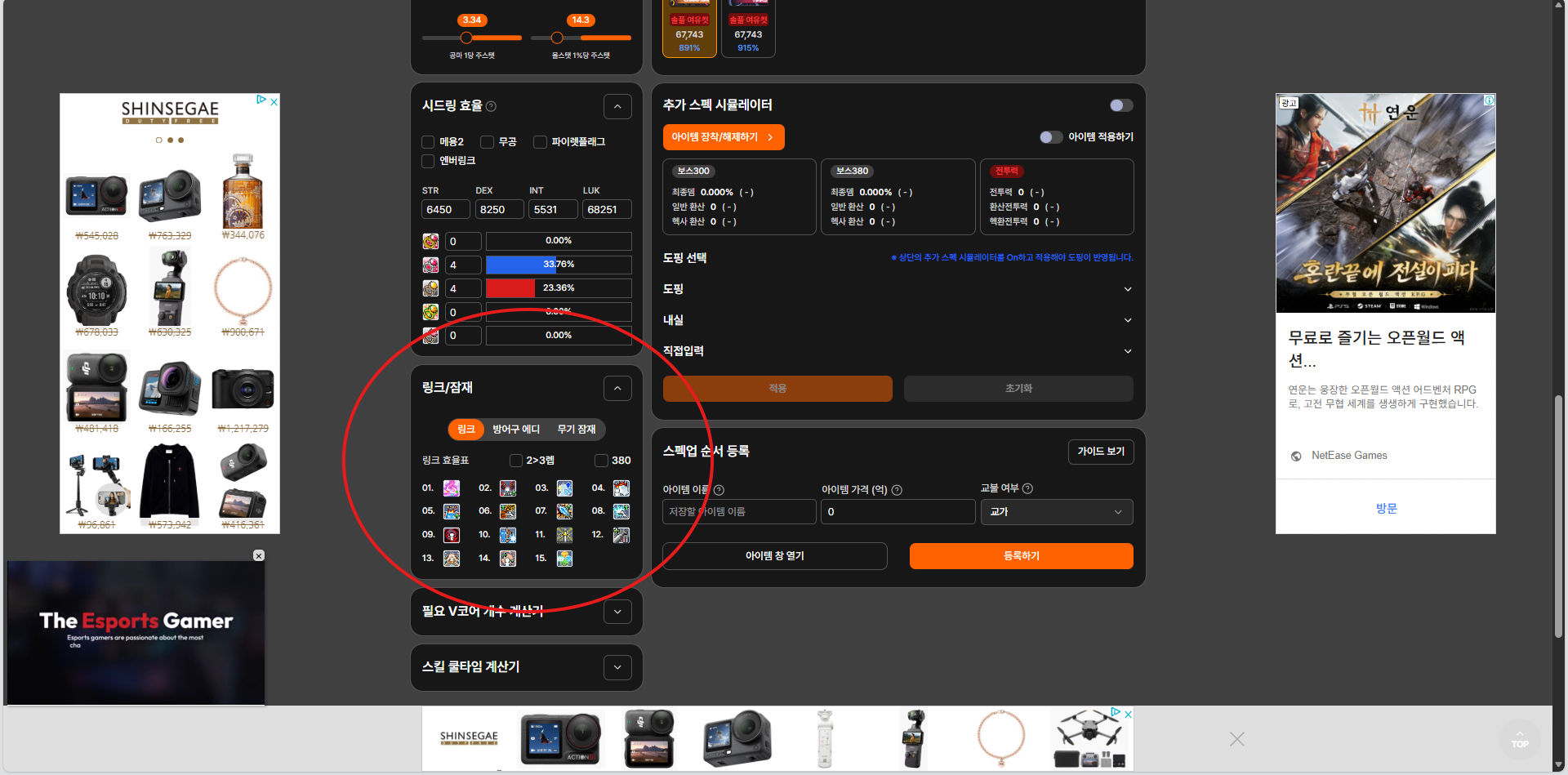Click the 등록하기 button
Image resolution: width=1568 pixels, height=775 pixels.
(1021, 555)
